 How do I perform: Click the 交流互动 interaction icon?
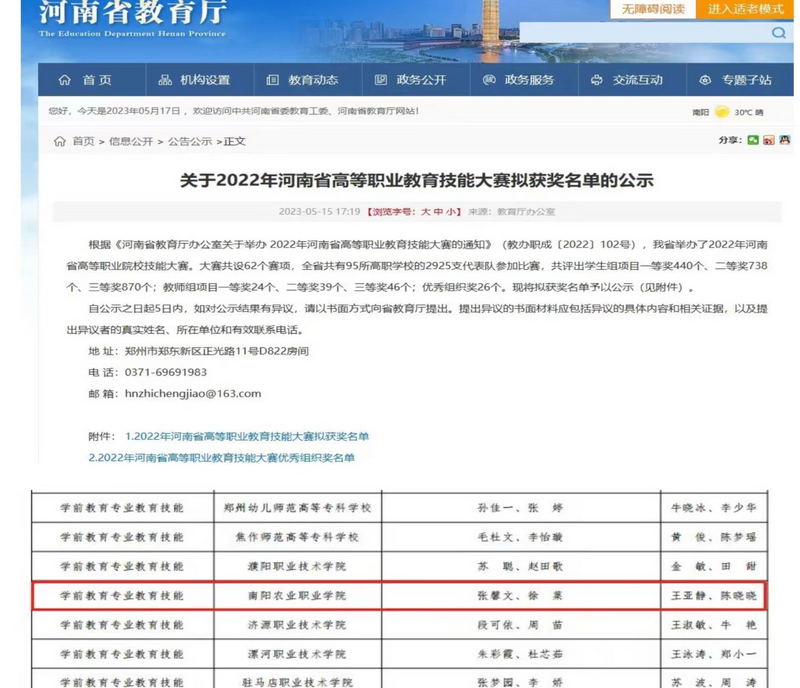click(596, 80)
